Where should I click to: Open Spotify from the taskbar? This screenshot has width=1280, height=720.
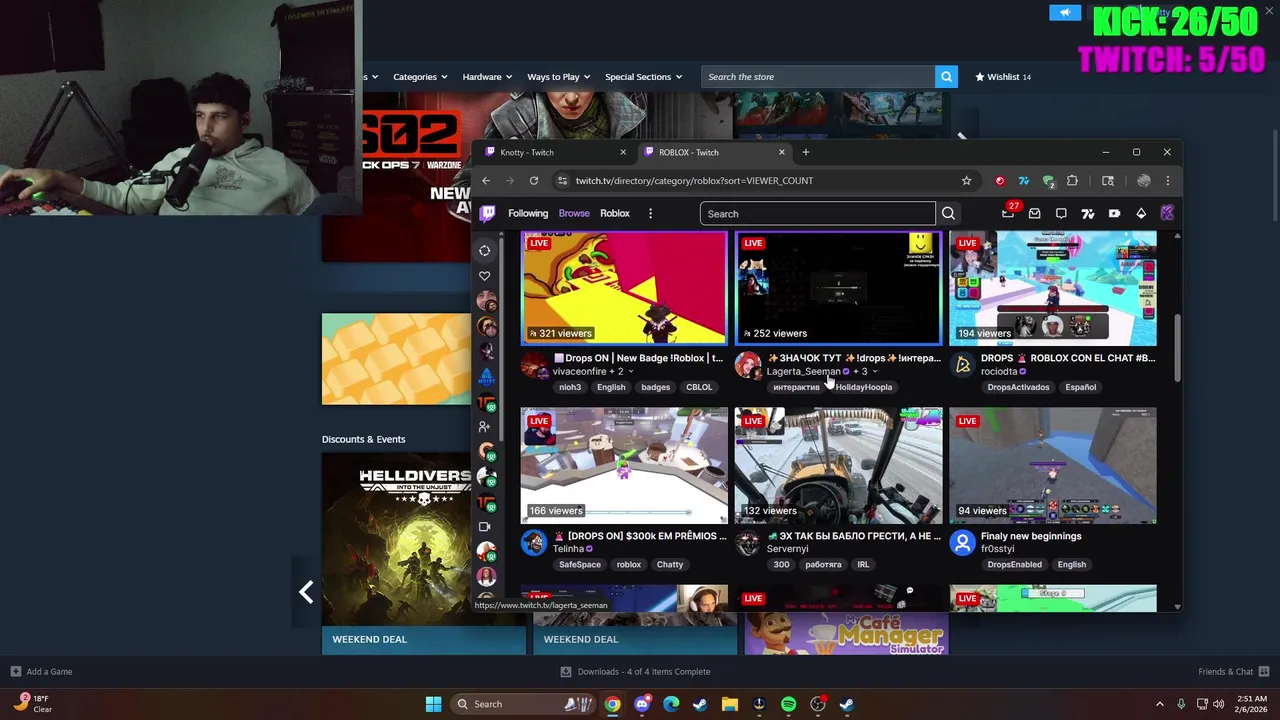(x=788, y=704)
